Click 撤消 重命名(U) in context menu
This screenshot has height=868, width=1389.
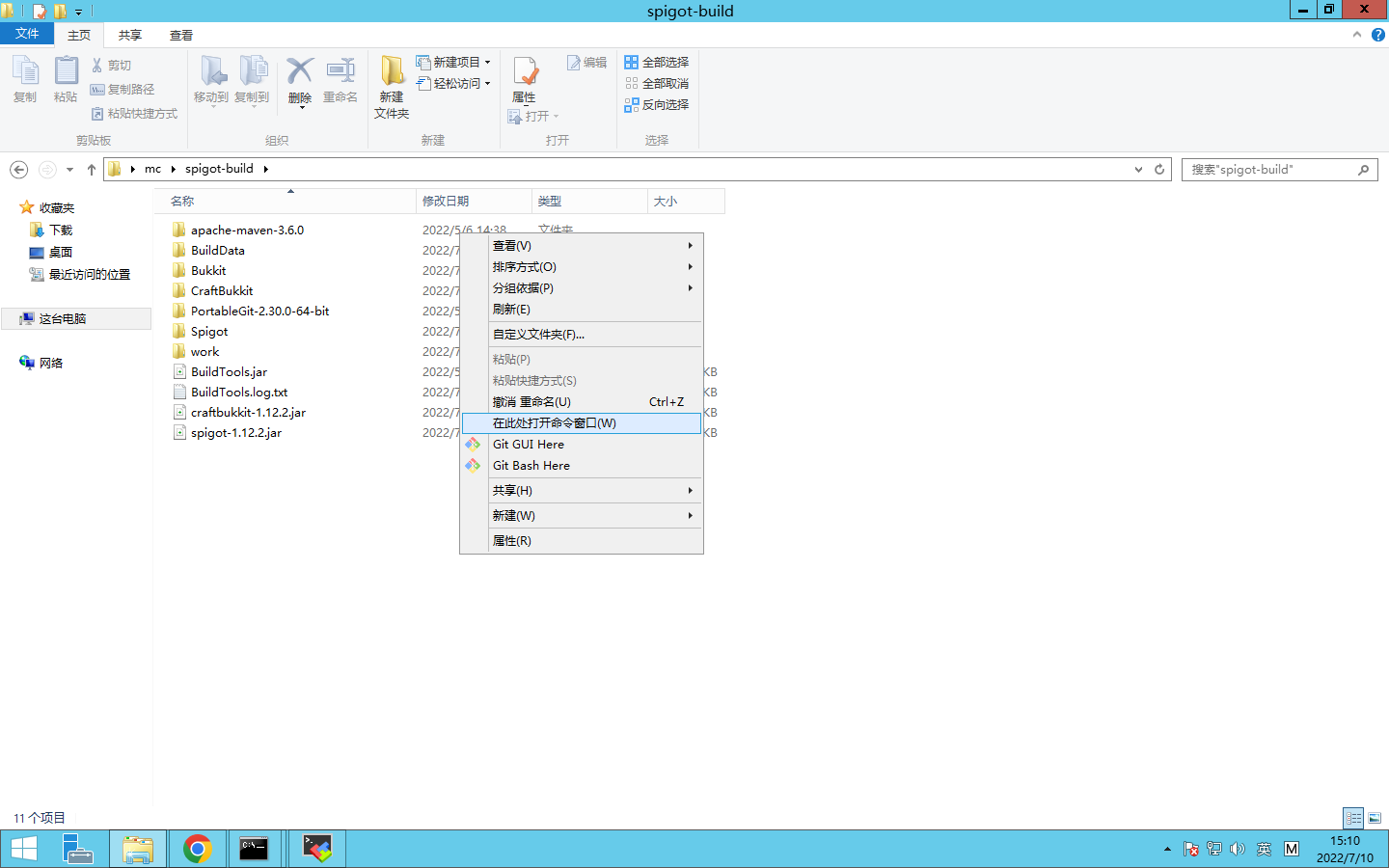click(x=582, y=402)
